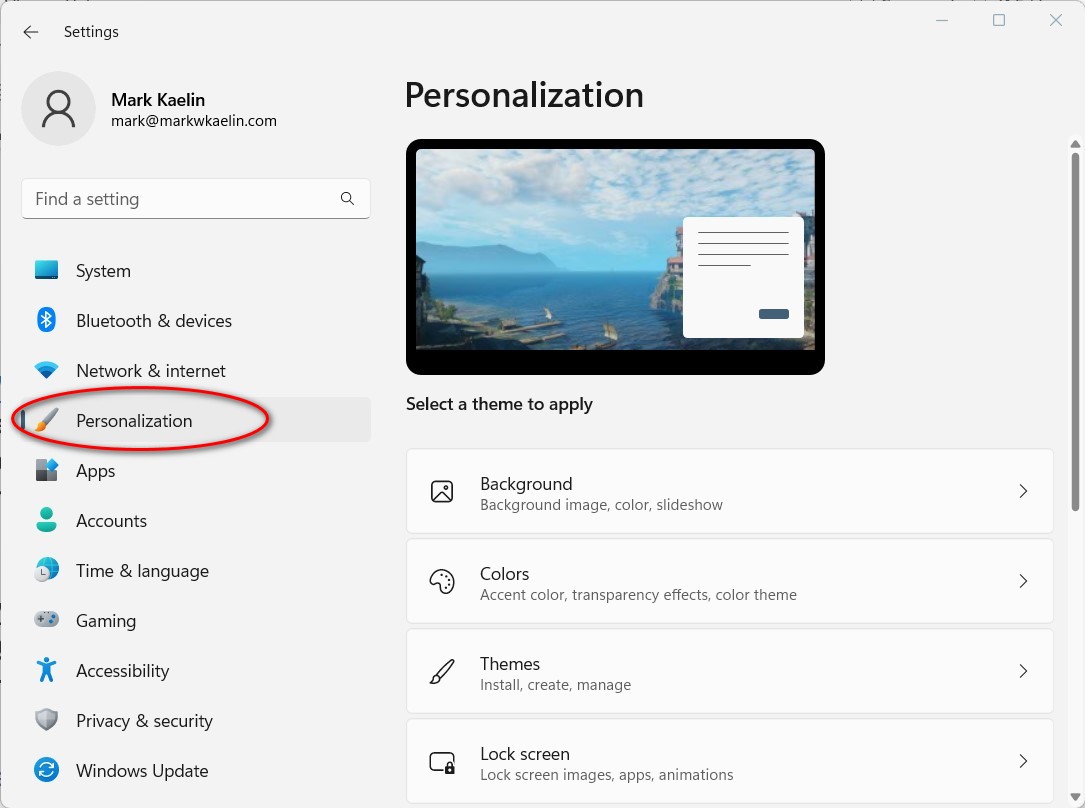The width and height of the screenshot is (1085, 808).
Task: Open Windows Update via its sync icon
Action: click(x=46, y=770)
